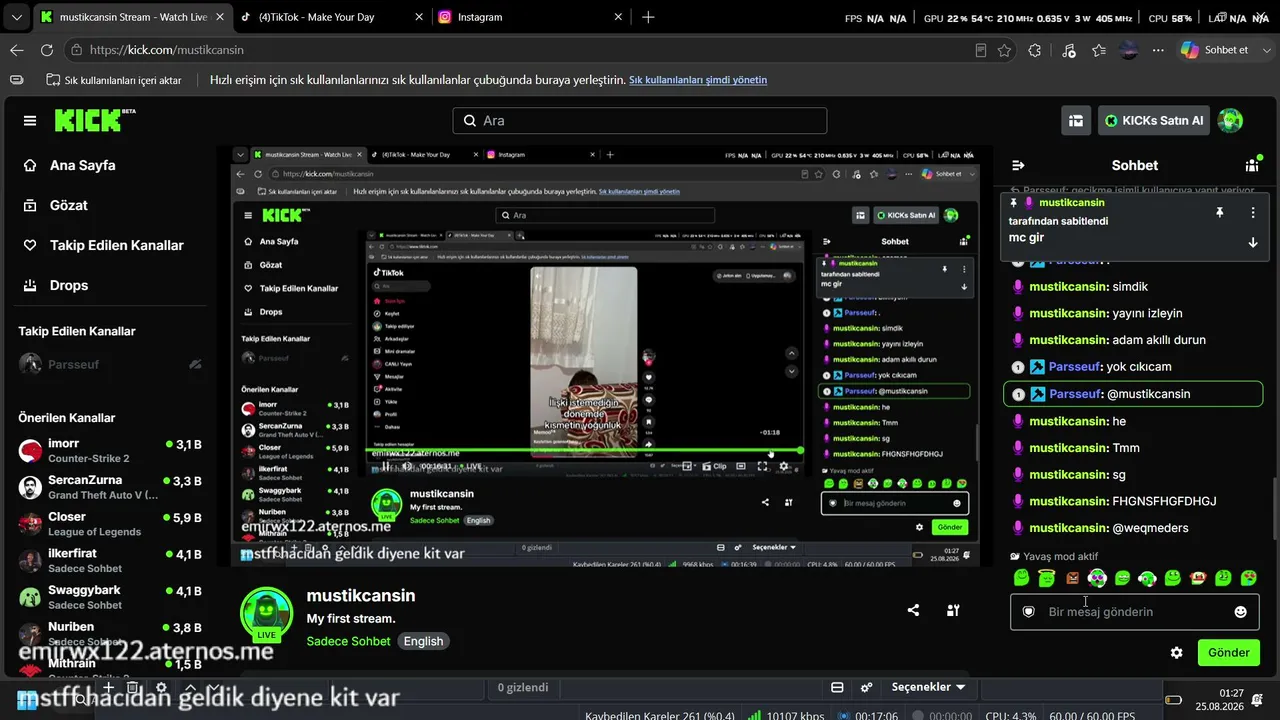Open Sık kullanılanları şimdi yönetin link

pyautogui.click(x=698, y=80)
